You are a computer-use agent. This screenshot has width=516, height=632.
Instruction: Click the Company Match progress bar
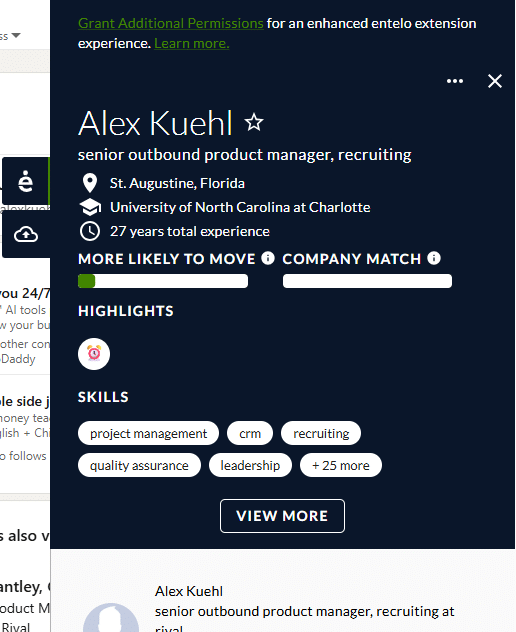367,281
